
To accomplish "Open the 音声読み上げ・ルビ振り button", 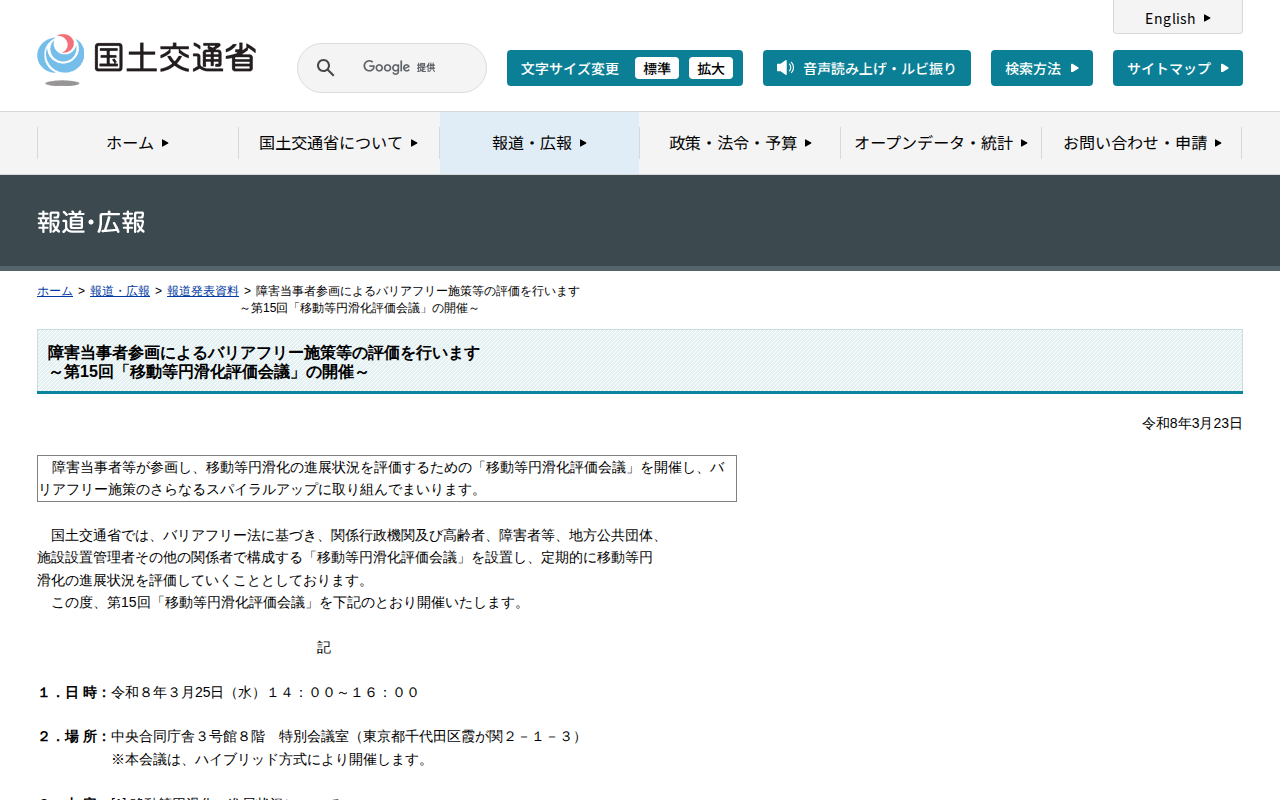I will click(x=867, y=68).
